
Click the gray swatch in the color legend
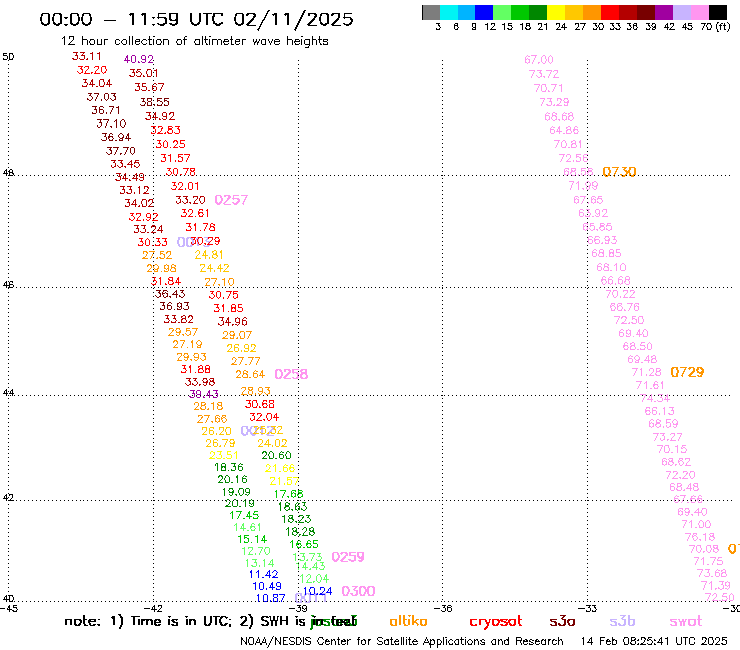coord(431,12)
